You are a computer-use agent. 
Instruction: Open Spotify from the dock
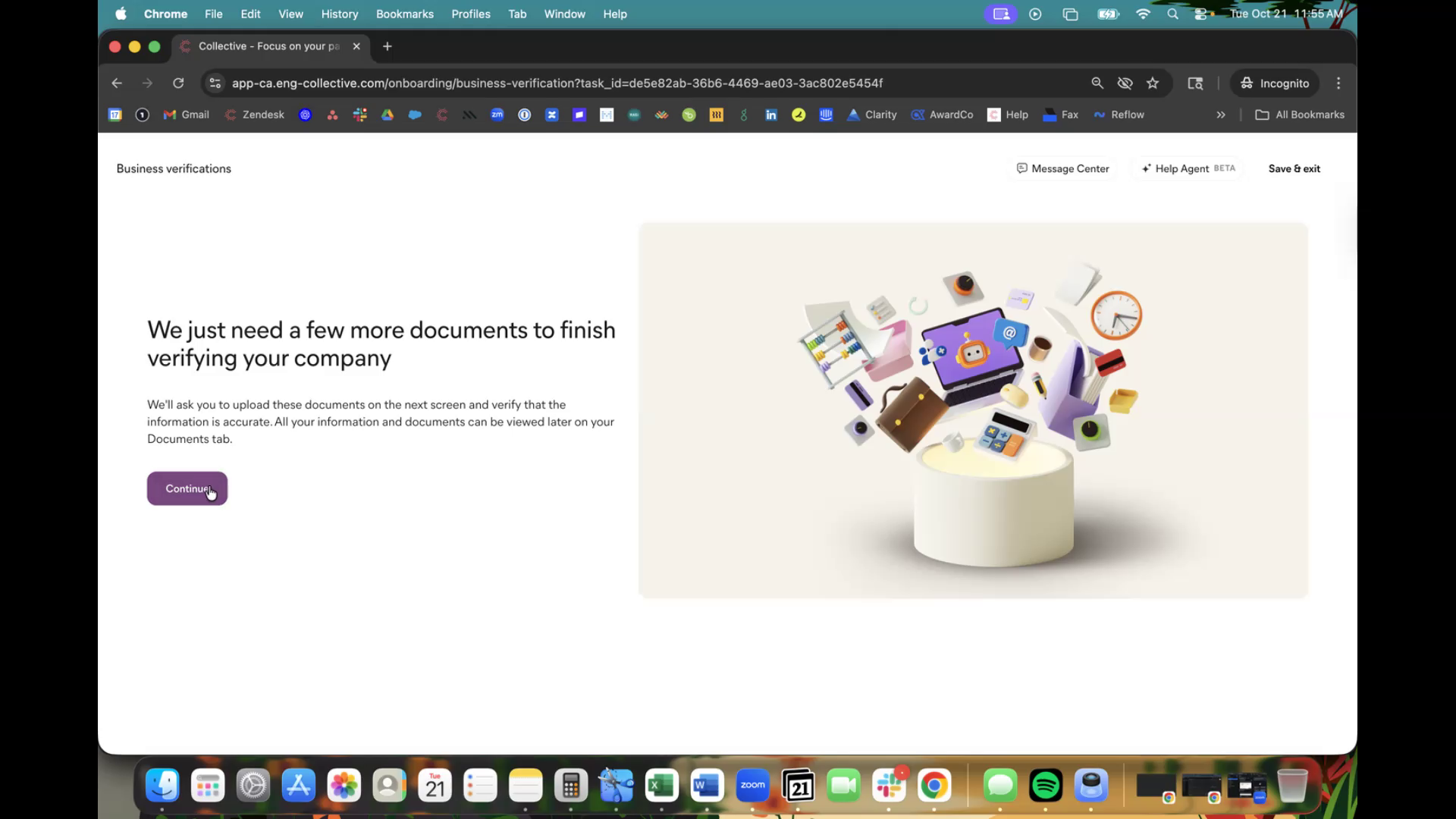(x=1046, y=786)
